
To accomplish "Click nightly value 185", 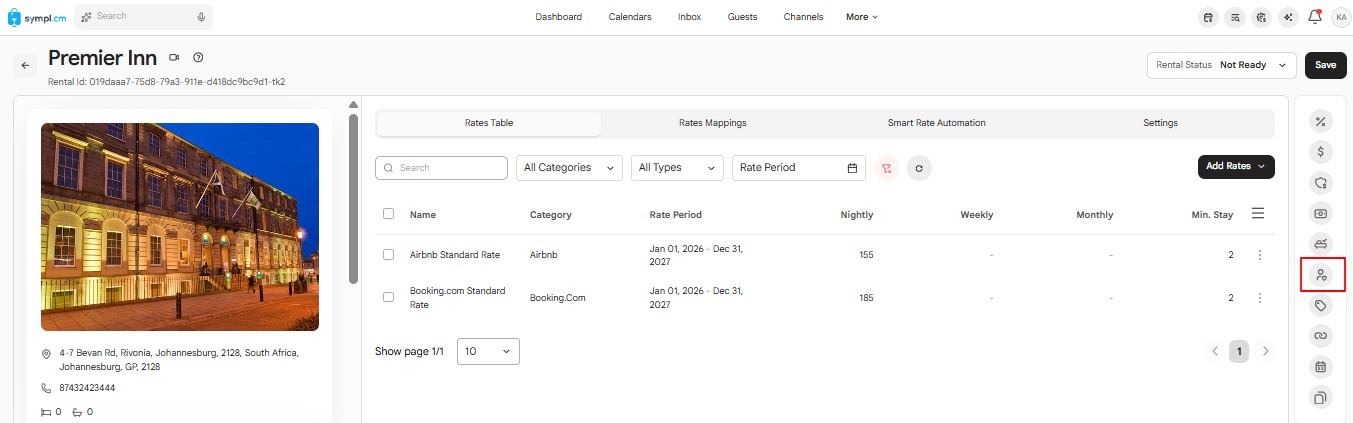I will coord(866,298).
